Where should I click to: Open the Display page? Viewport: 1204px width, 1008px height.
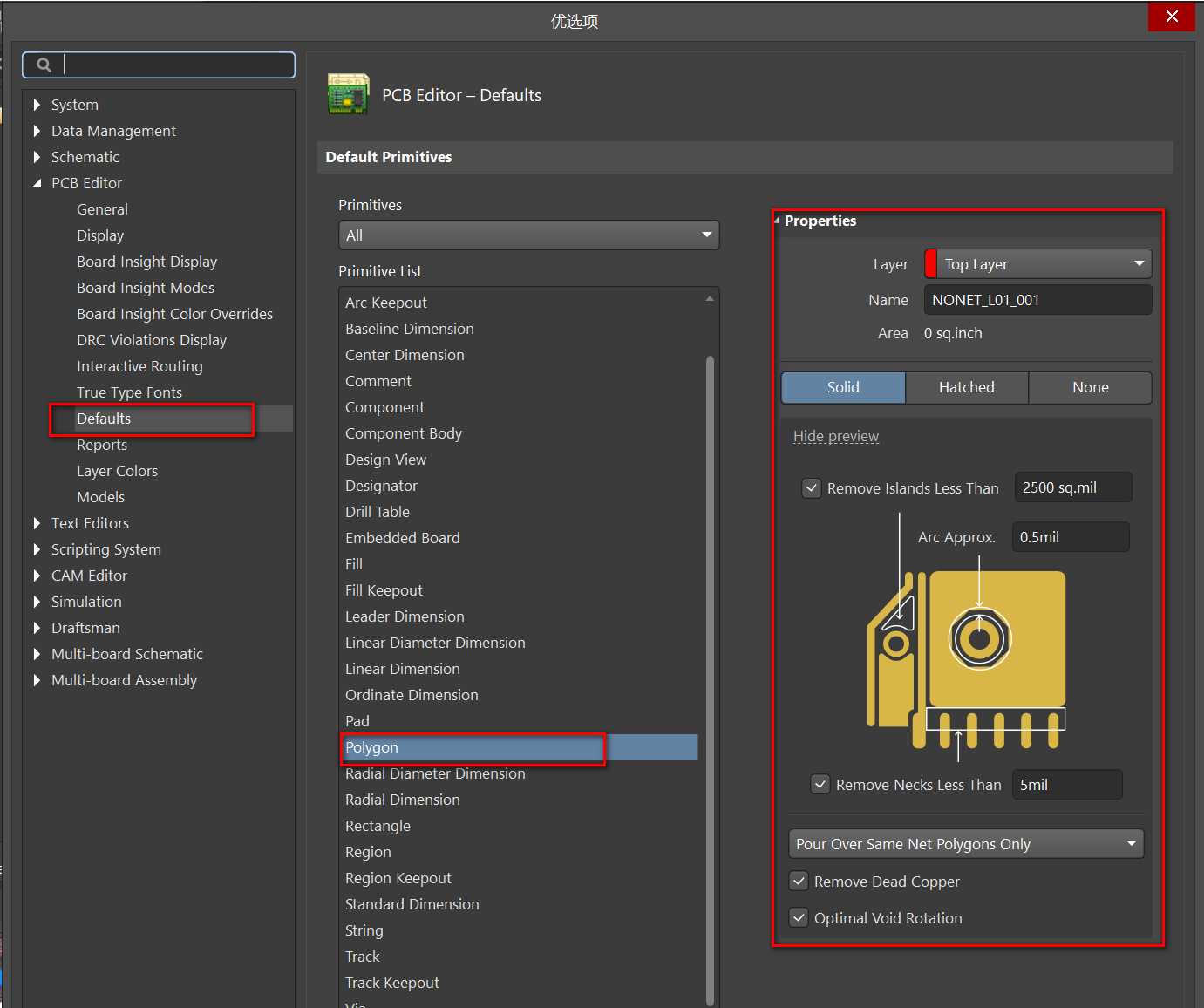coord(100,235)
